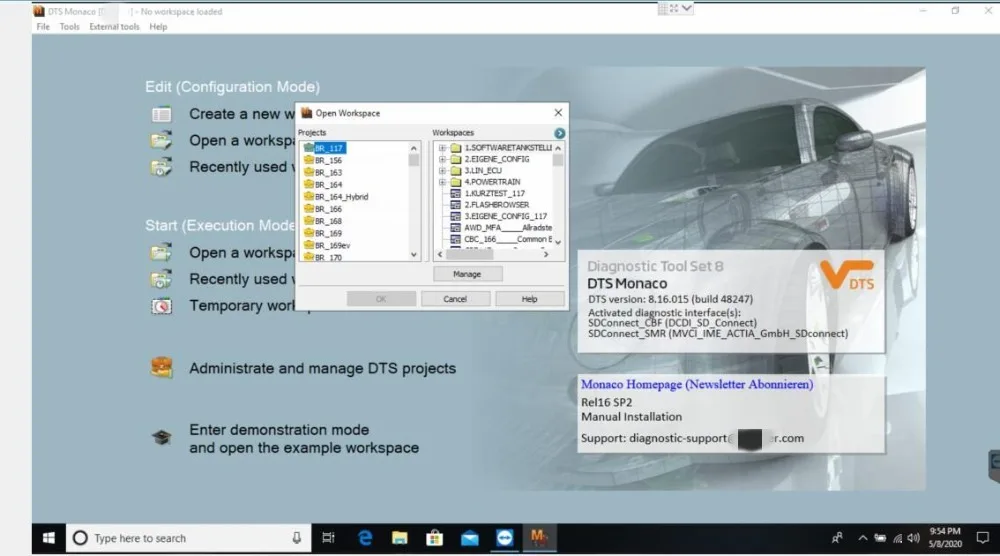Open File Explorer from the taskbar
The width and height of the screenshot is (1000, 556).
tap(400, 538)
